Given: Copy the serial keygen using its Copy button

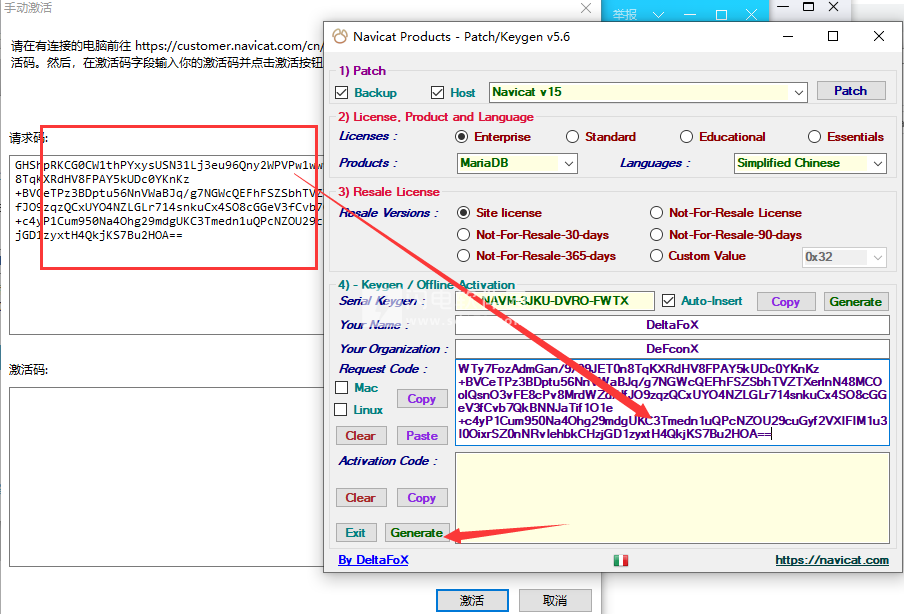Looking at the screenshot, I should [785, 302].
